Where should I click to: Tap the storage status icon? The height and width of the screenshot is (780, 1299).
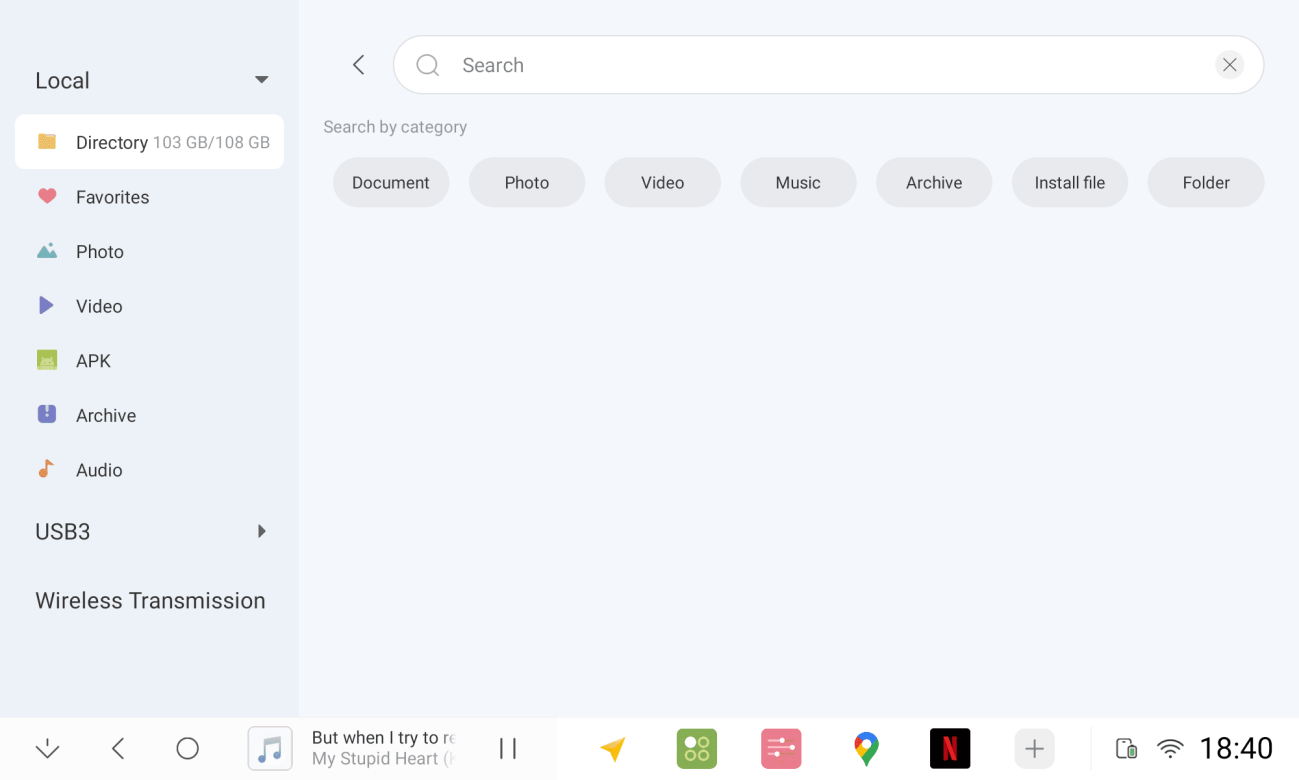(1126, 748)
